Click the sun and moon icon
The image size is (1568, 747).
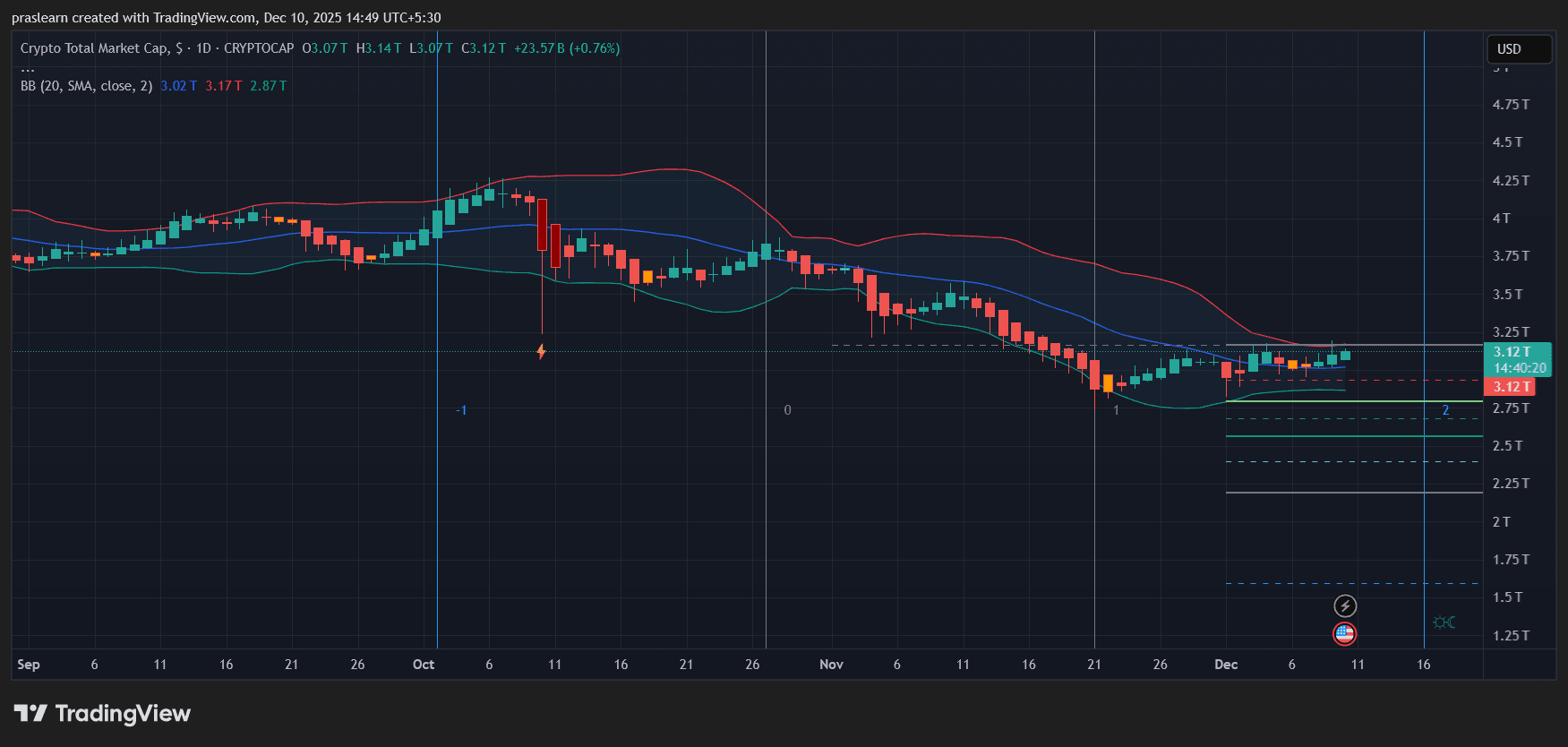pos(1444,622)
